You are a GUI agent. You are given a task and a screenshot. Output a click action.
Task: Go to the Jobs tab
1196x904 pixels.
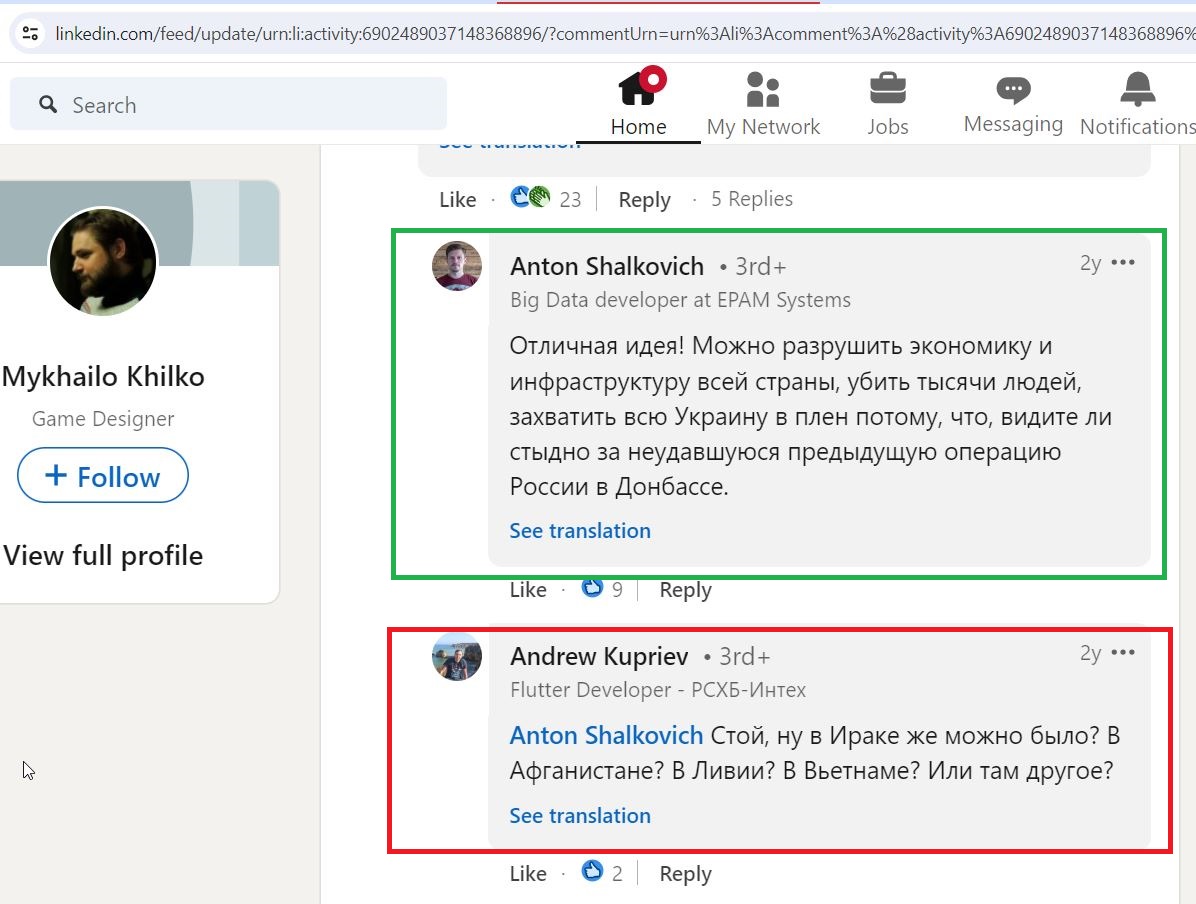click(888, 103)
